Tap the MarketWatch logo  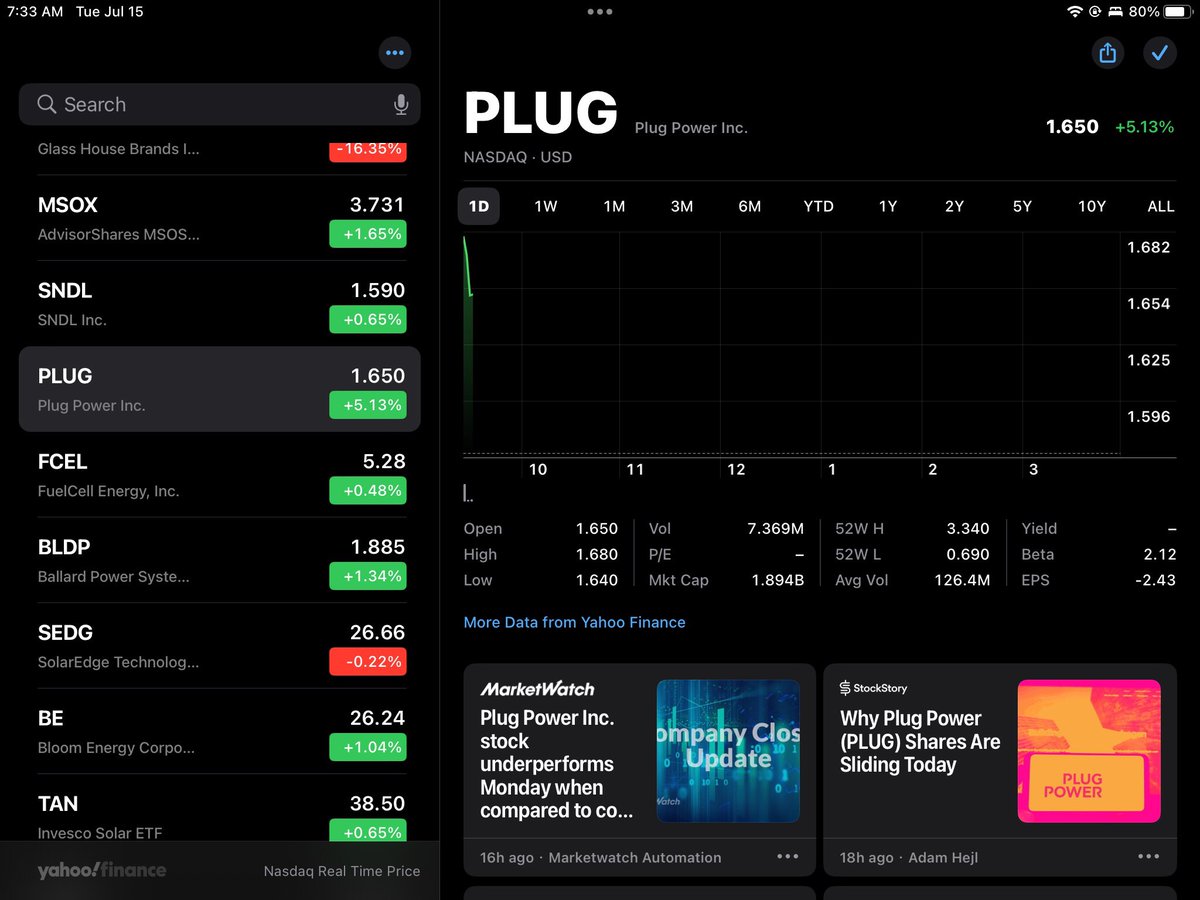pos(537,689)
